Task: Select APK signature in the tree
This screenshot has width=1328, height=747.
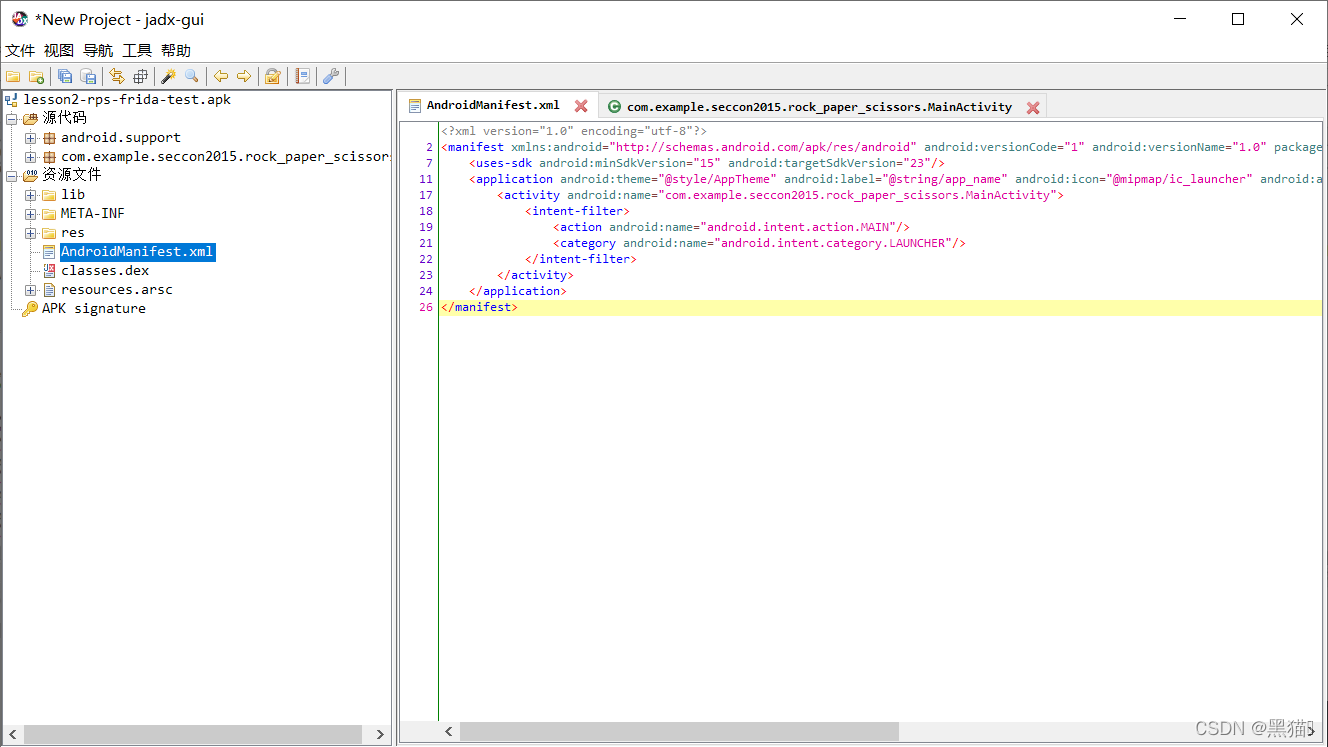Action: click(x=94, y=309)
